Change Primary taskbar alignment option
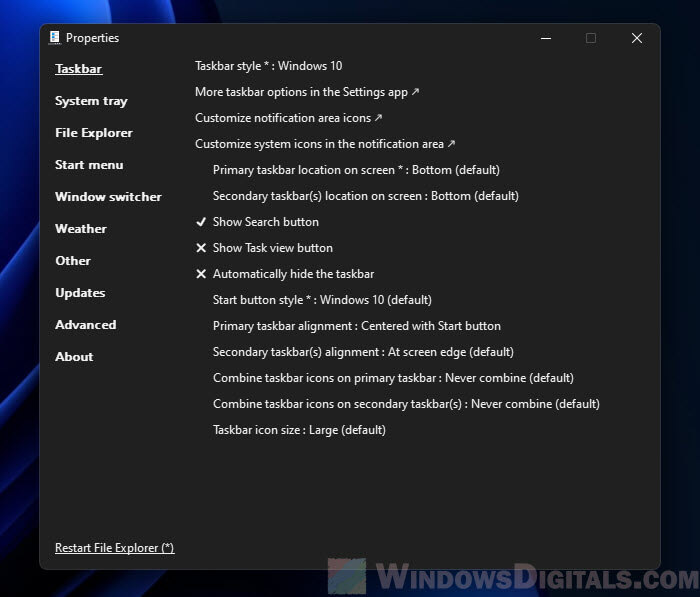The image size is (700, 597). click(x=357, y=326)
